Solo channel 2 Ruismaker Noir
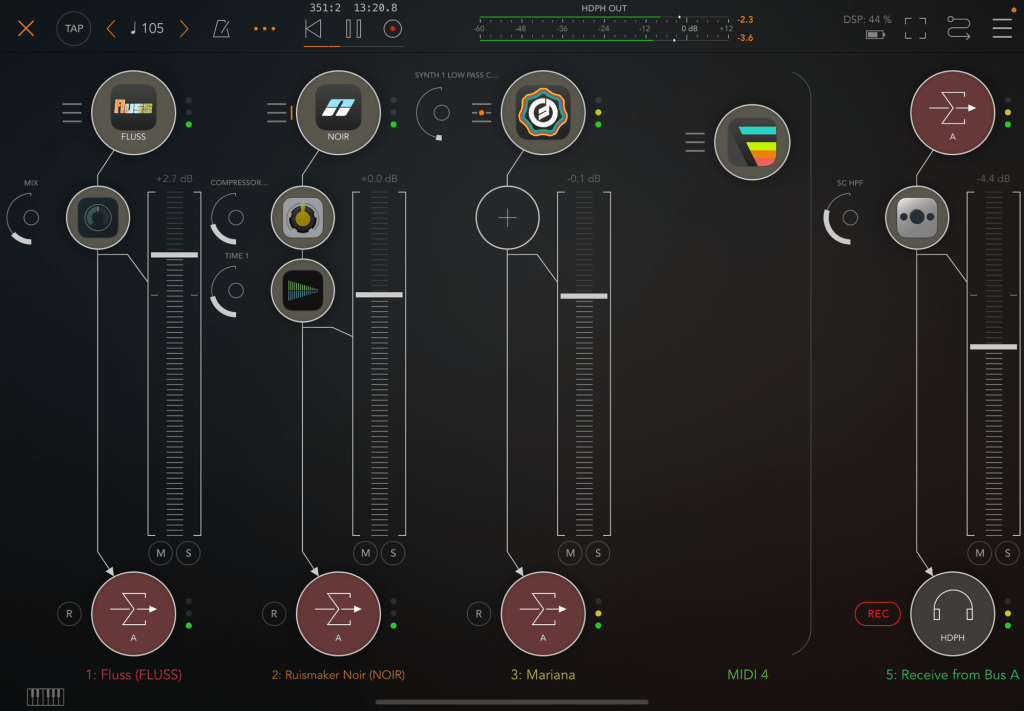Image resolution: width=1024 pixels, height=711 pixels. [393, 553]
